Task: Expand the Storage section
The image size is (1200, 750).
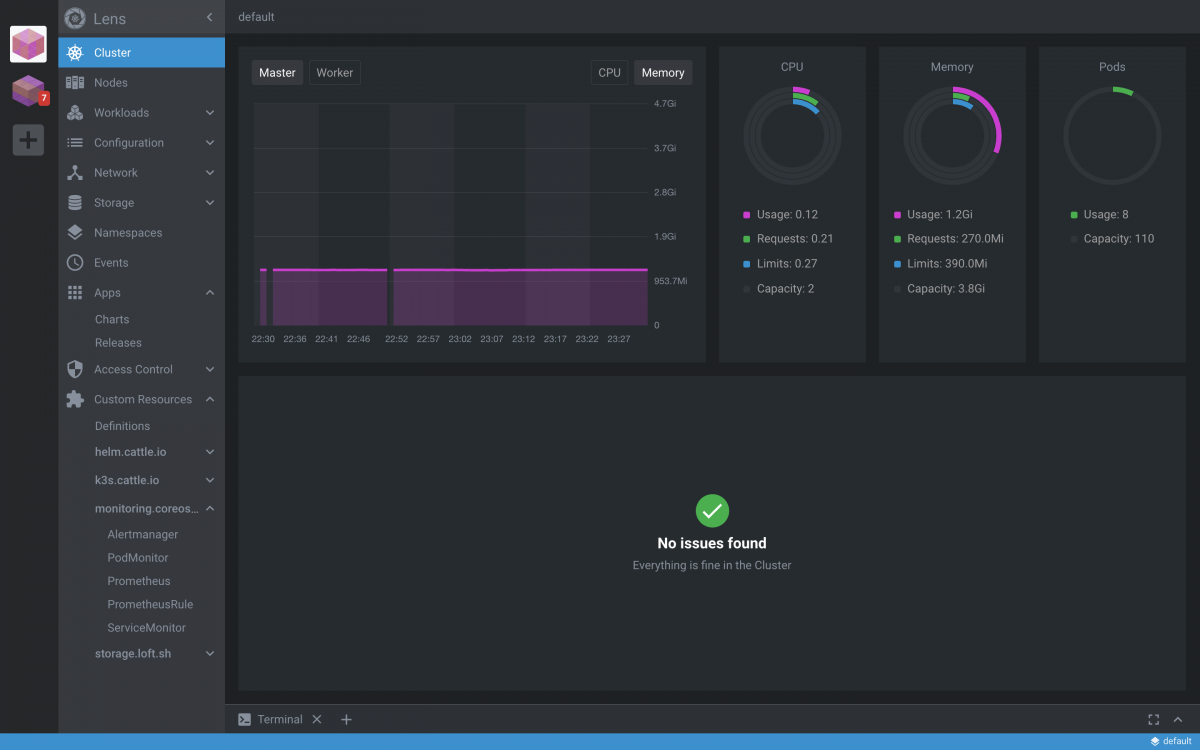Action: (209, 203)
